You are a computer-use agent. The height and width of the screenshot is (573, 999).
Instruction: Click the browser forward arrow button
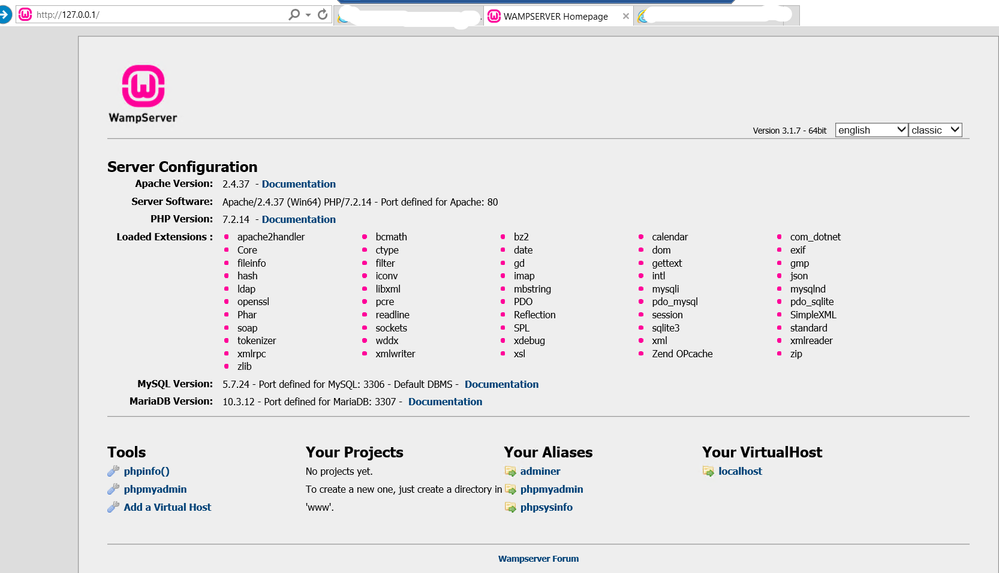point(5,14)
